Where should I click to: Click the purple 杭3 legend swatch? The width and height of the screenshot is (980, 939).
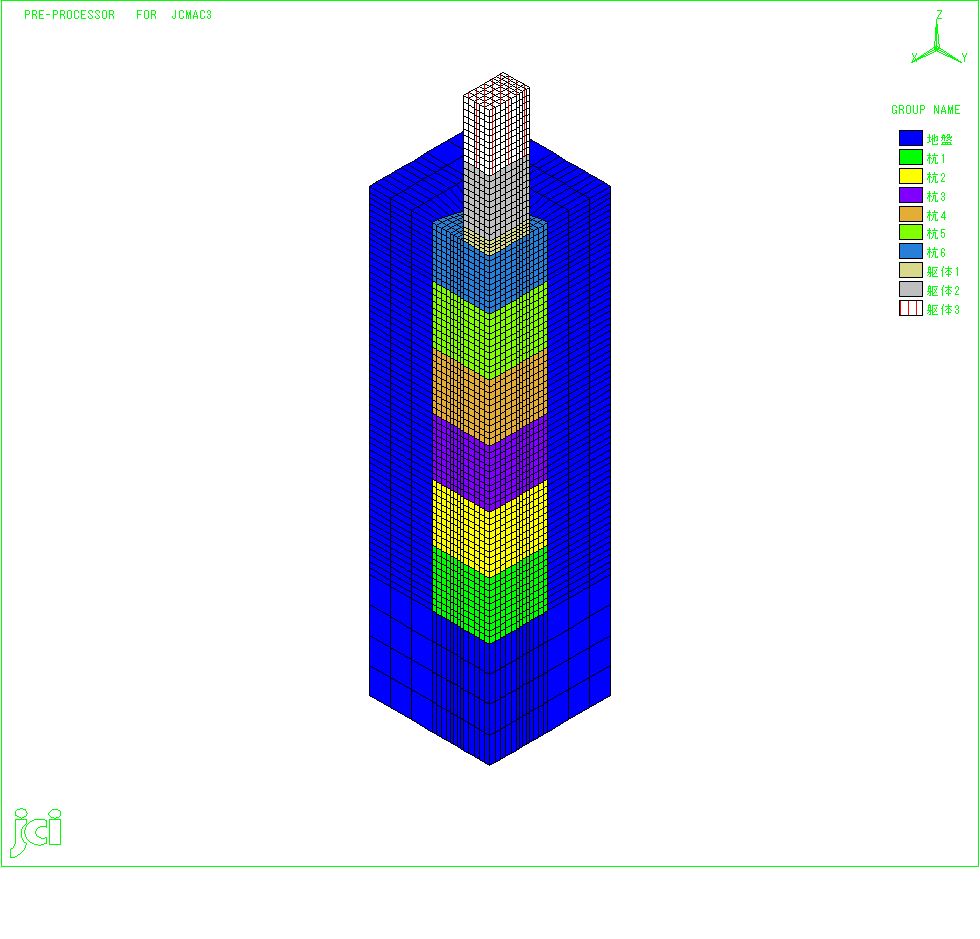911,195
